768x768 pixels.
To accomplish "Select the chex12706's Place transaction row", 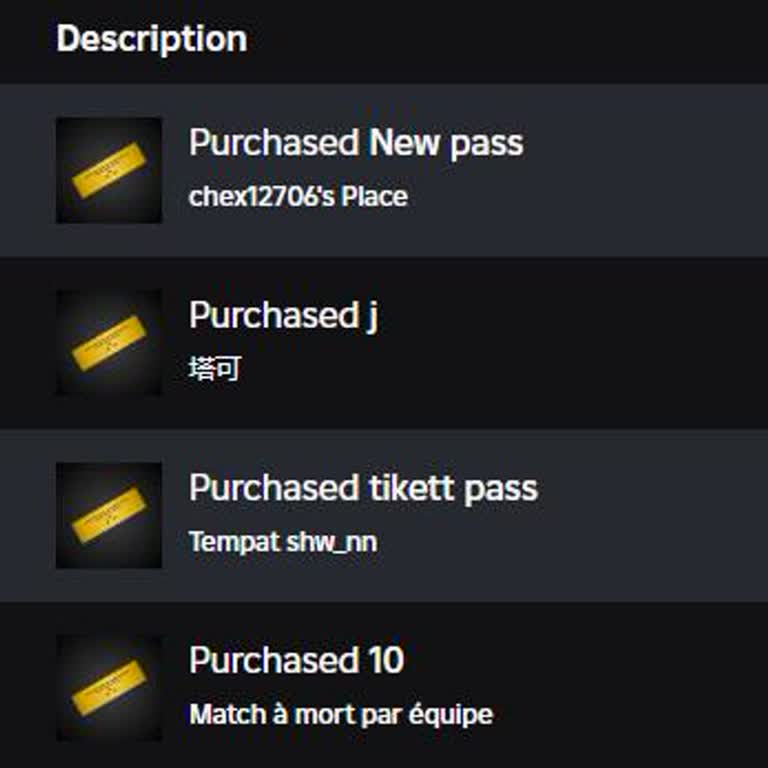I will click(x=600, y=170).
